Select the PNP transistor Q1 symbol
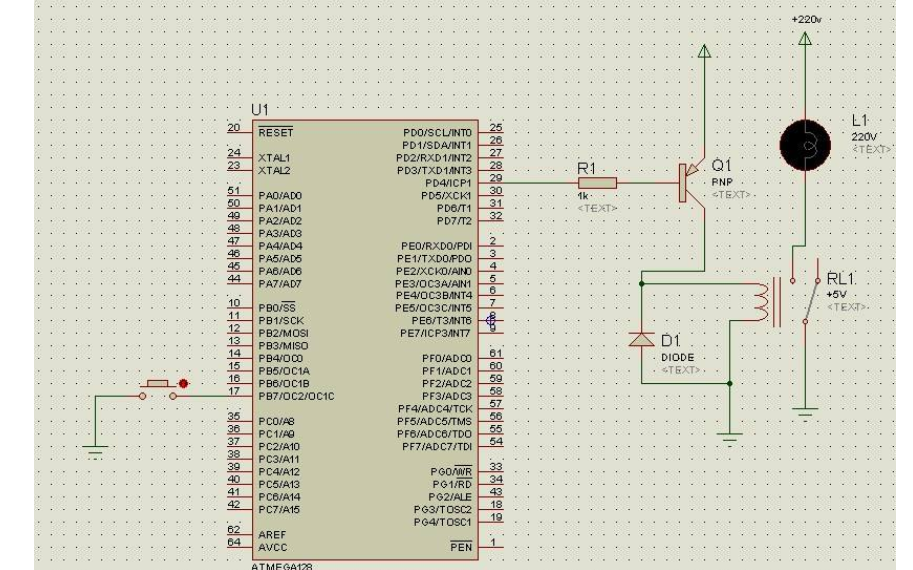913x570 pixels. [690, 183]
